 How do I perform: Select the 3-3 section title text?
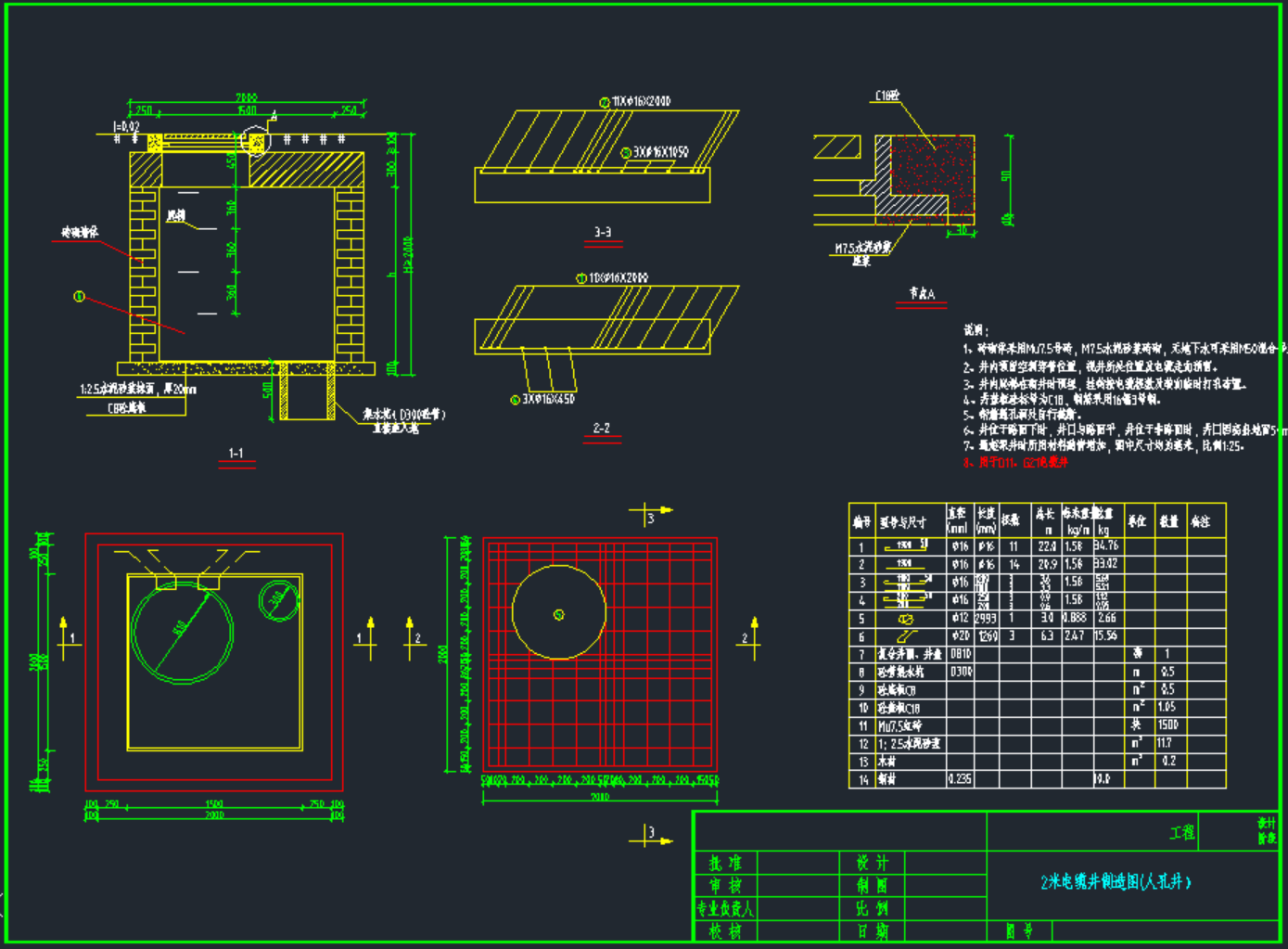coord(603,233)
